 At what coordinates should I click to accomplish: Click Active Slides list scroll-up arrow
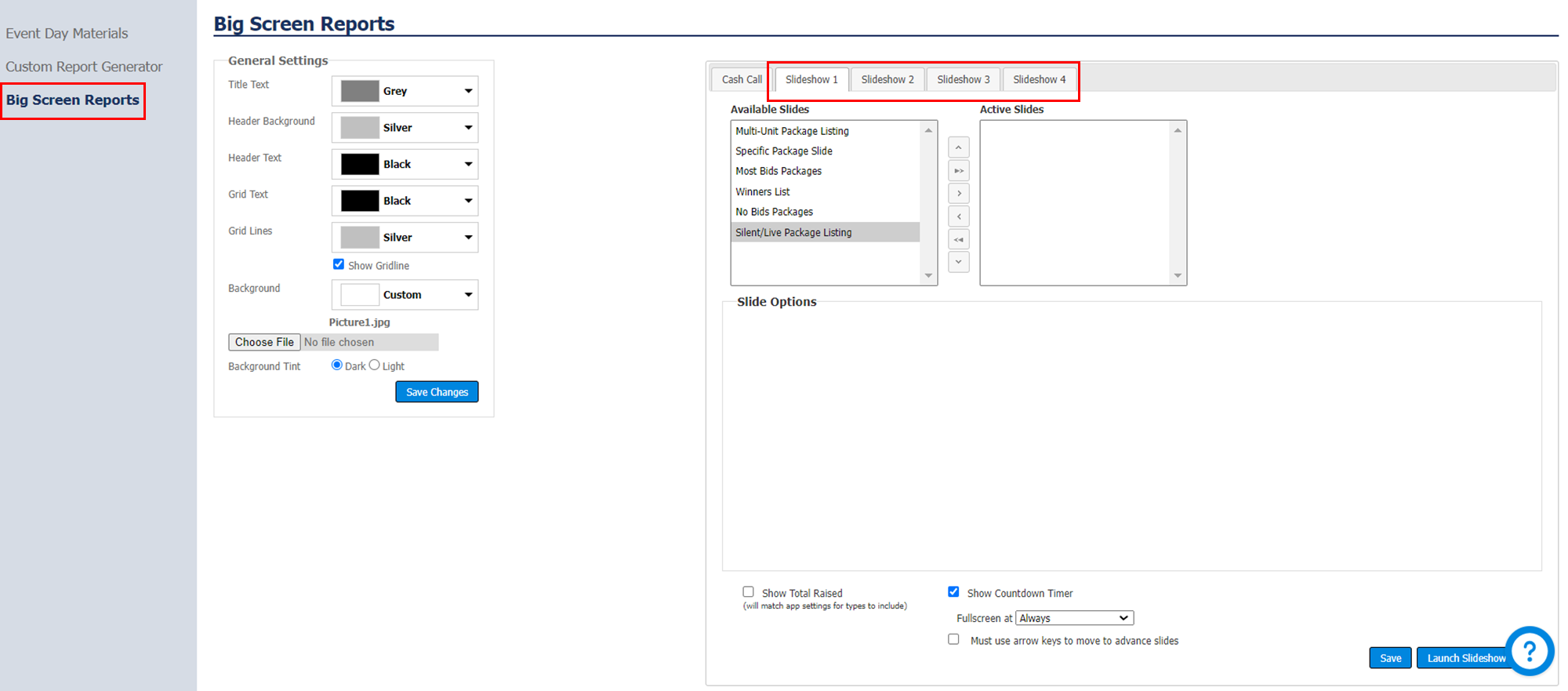1178,130
